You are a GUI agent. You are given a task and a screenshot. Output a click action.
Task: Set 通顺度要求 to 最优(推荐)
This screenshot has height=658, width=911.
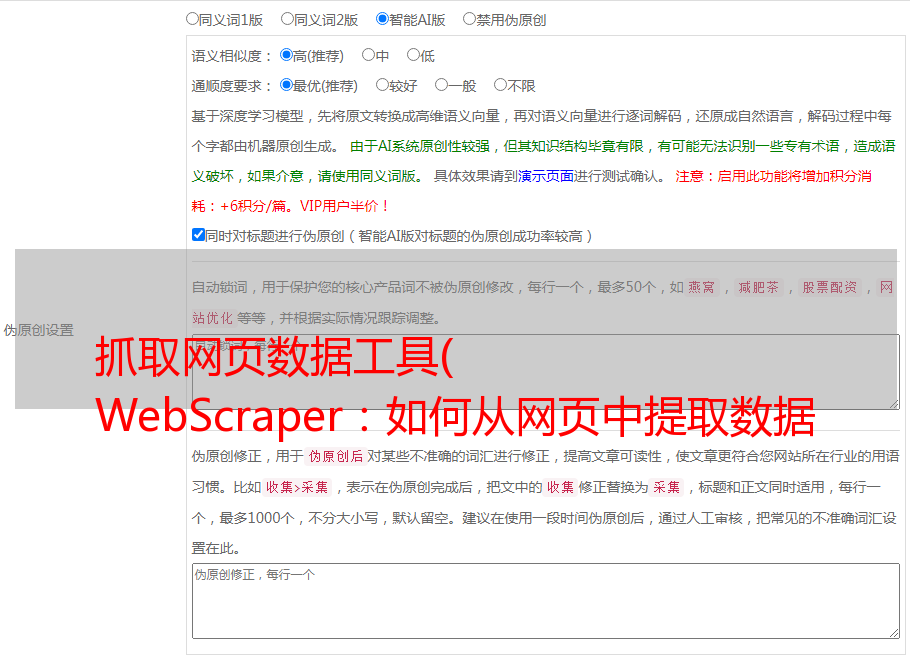[286, 85]
